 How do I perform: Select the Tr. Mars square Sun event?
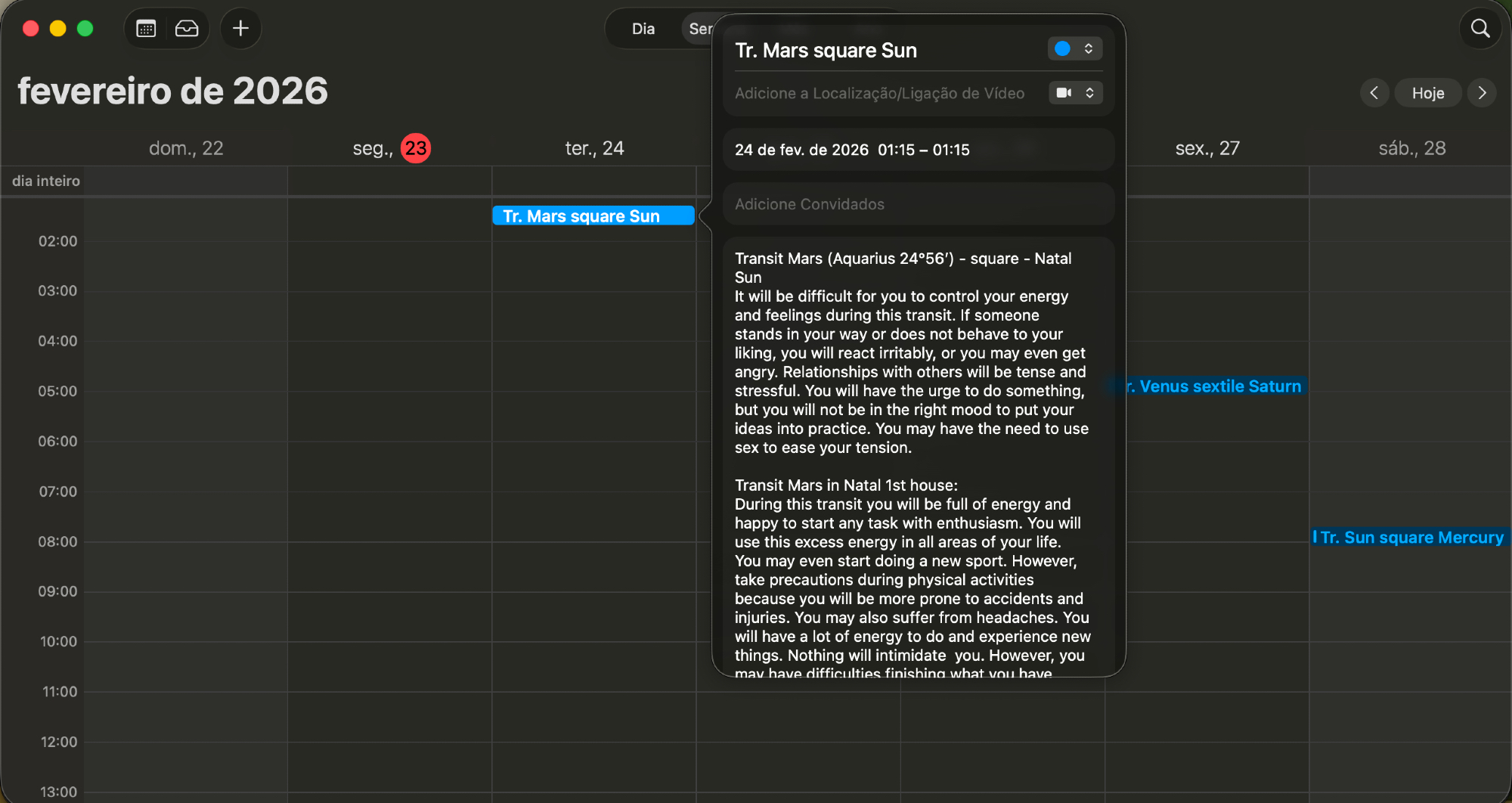coord(593,216)
